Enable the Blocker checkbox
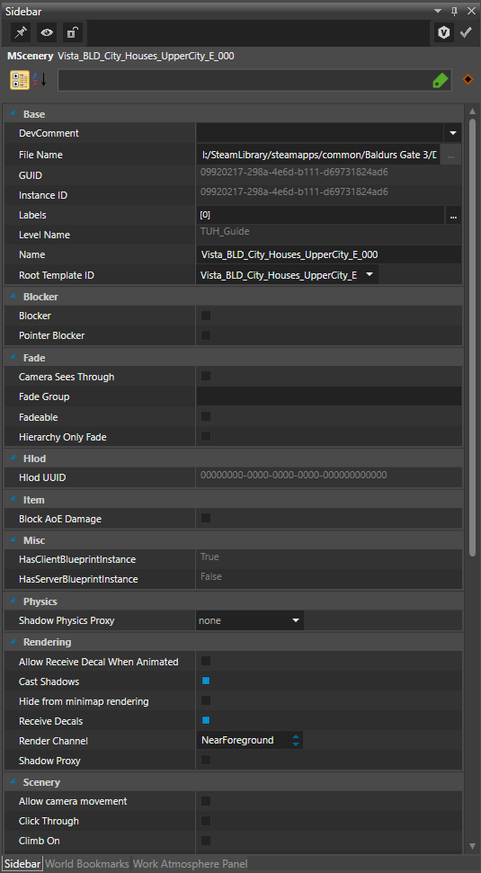This screenshot has width=481, height=873. 206,316
